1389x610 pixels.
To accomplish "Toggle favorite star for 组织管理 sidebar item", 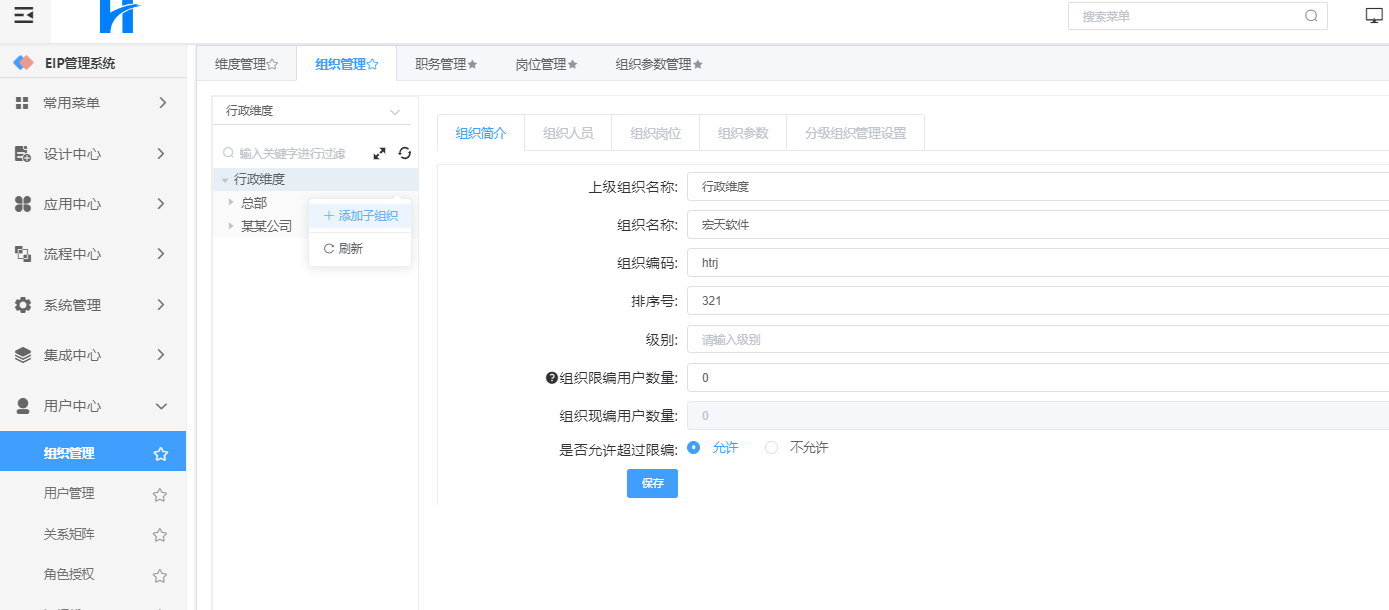I will tap(160, 454).
